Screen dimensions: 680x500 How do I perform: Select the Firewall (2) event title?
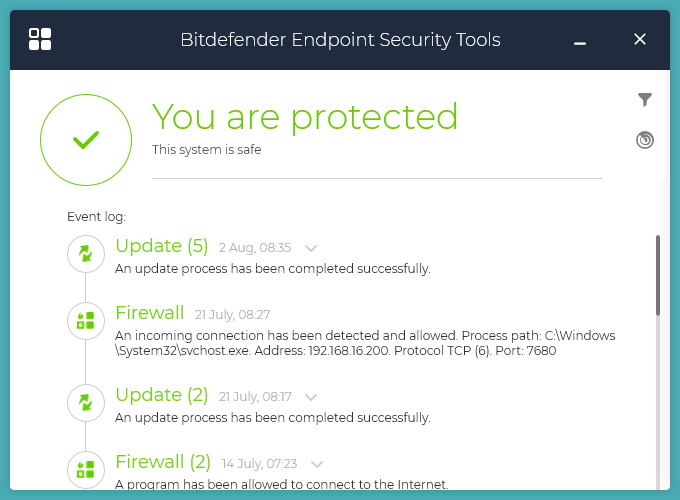tap(163, 462)
